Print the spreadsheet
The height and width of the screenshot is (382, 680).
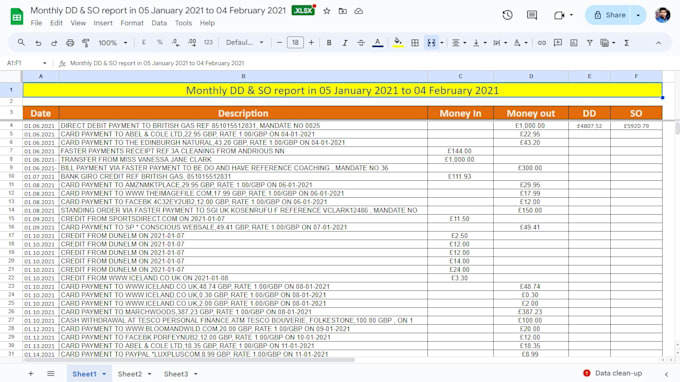click(x=70, y=43)
